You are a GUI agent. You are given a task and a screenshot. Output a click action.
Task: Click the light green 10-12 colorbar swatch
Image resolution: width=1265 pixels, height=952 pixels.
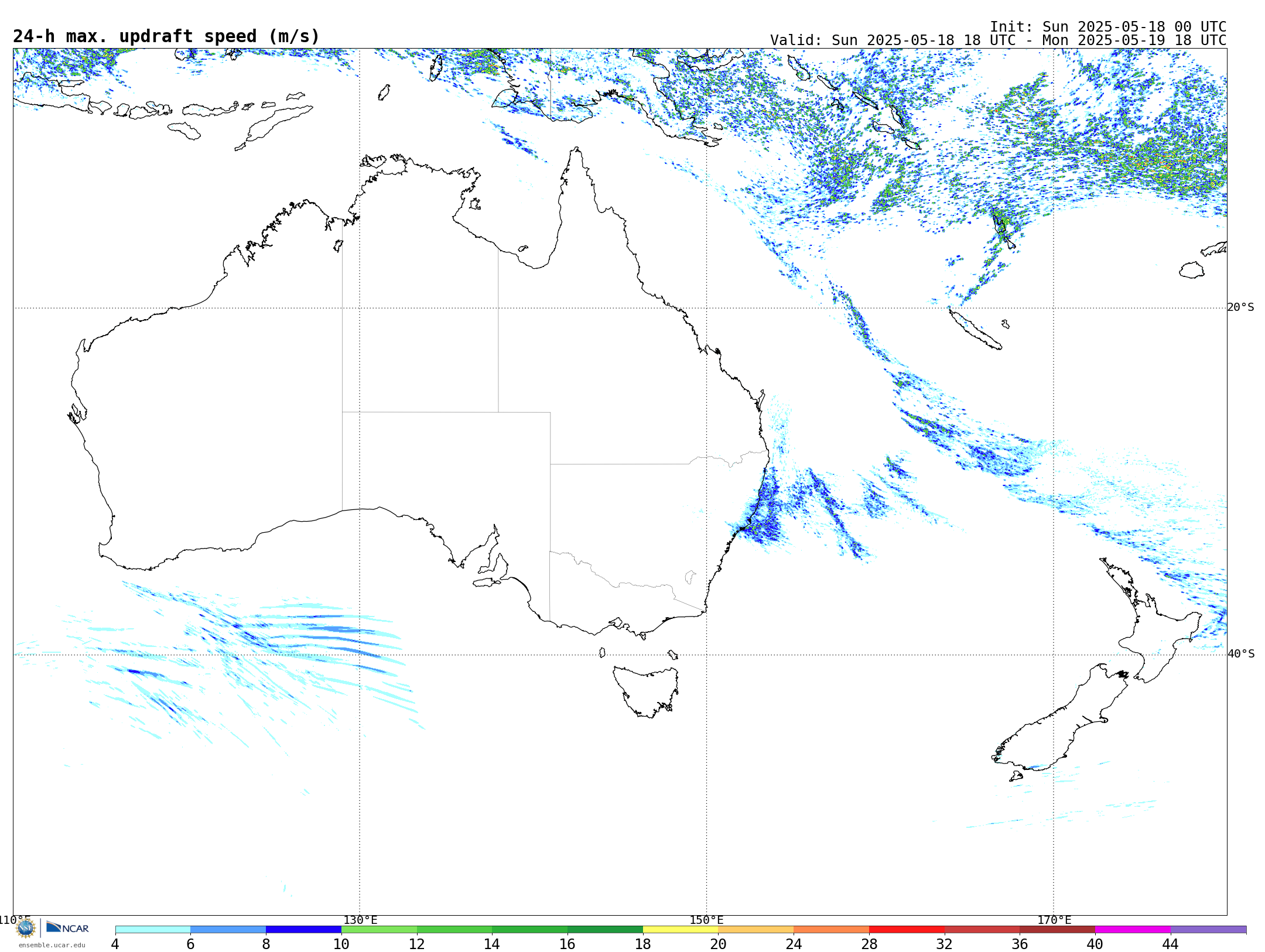(x=379, y=930)
